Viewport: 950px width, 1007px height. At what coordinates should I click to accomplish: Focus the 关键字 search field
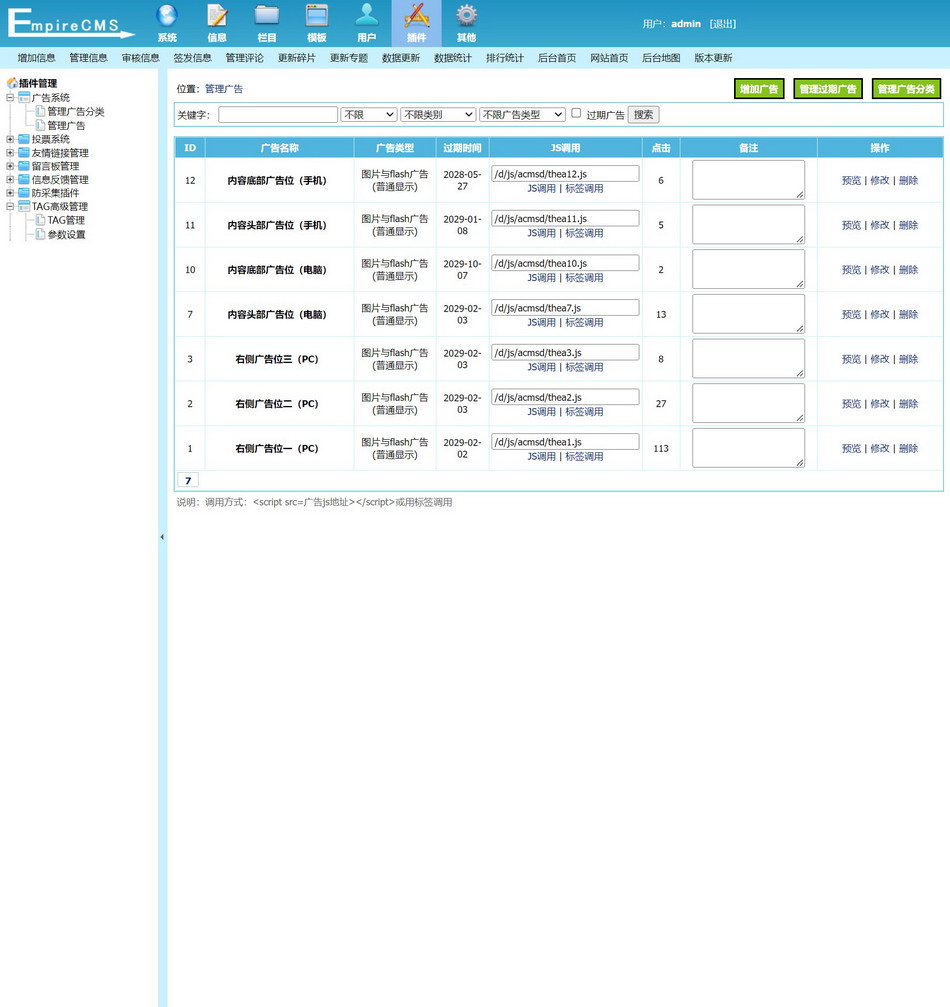coord(278,114)
